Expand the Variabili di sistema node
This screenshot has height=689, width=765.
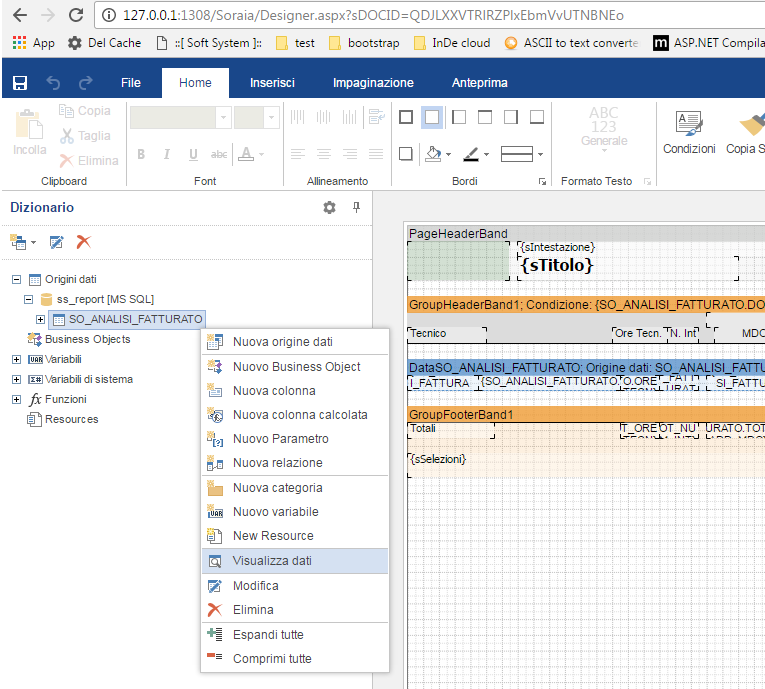point(17,380)
